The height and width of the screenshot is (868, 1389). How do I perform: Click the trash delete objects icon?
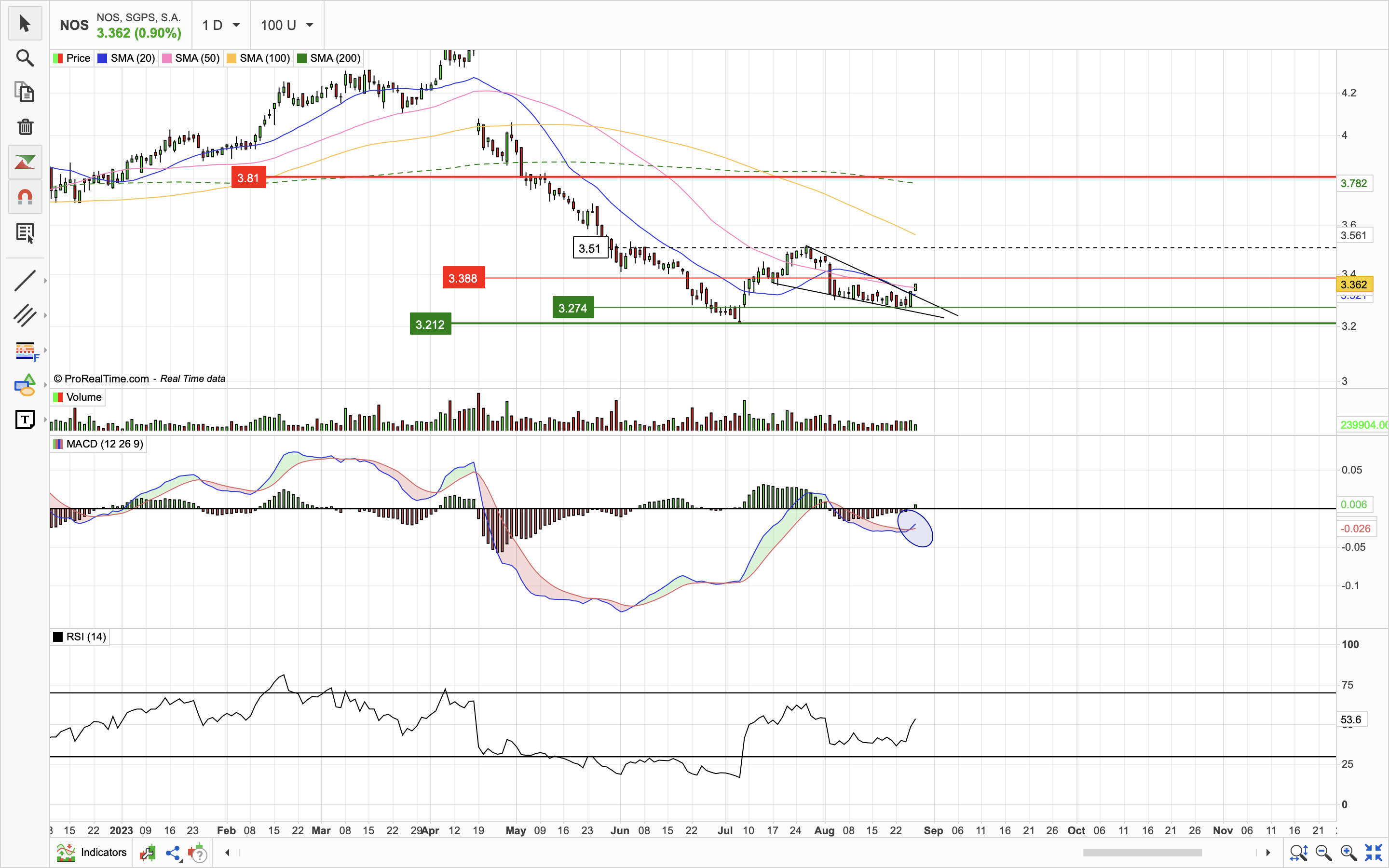(25, 126)
